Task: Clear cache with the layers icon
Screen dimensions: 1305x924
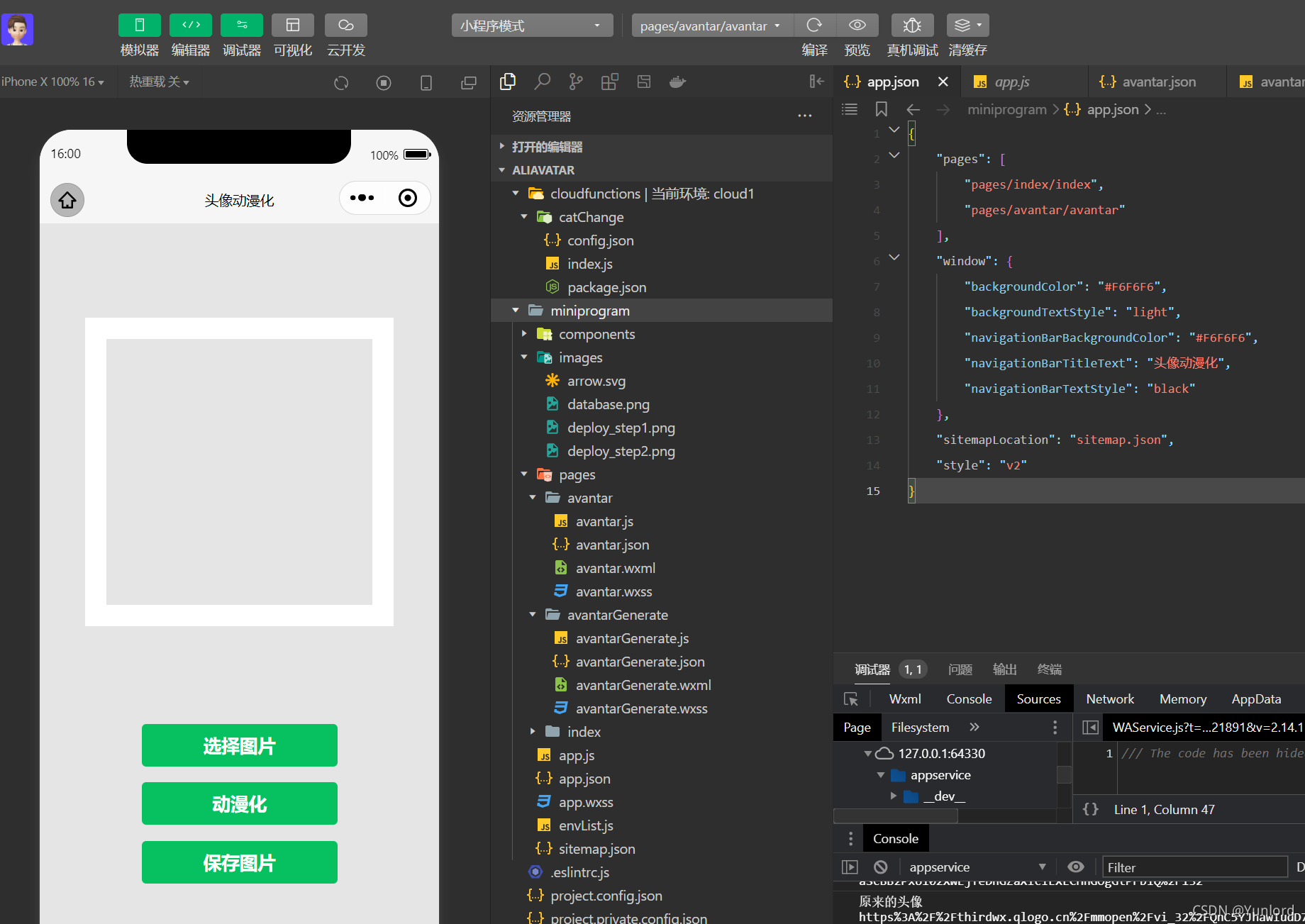Action: [967, 26]
